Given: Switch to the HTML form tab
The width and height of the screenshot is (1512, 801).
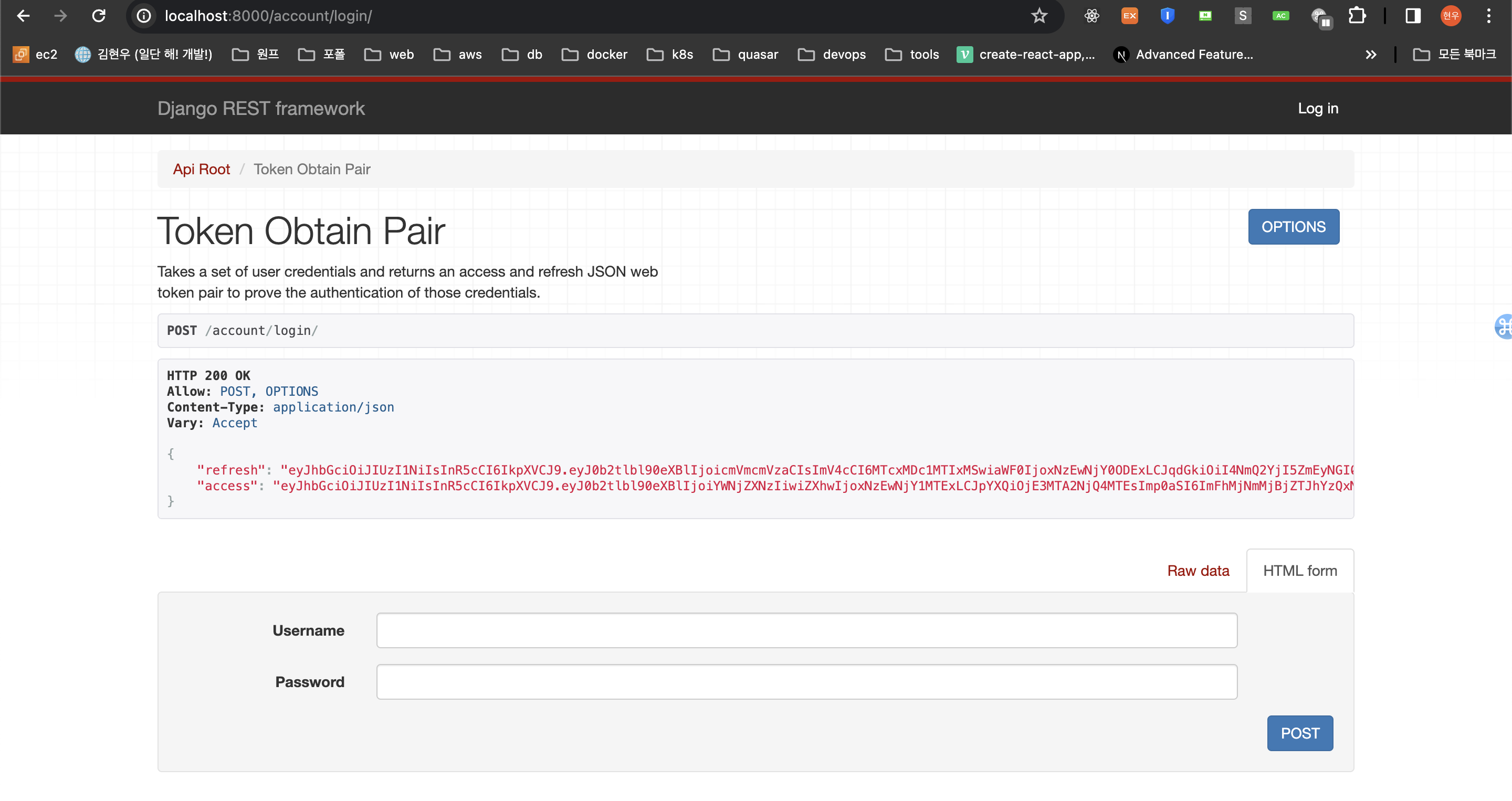Looking at the screenshot, I should [x=1300, y=571].
